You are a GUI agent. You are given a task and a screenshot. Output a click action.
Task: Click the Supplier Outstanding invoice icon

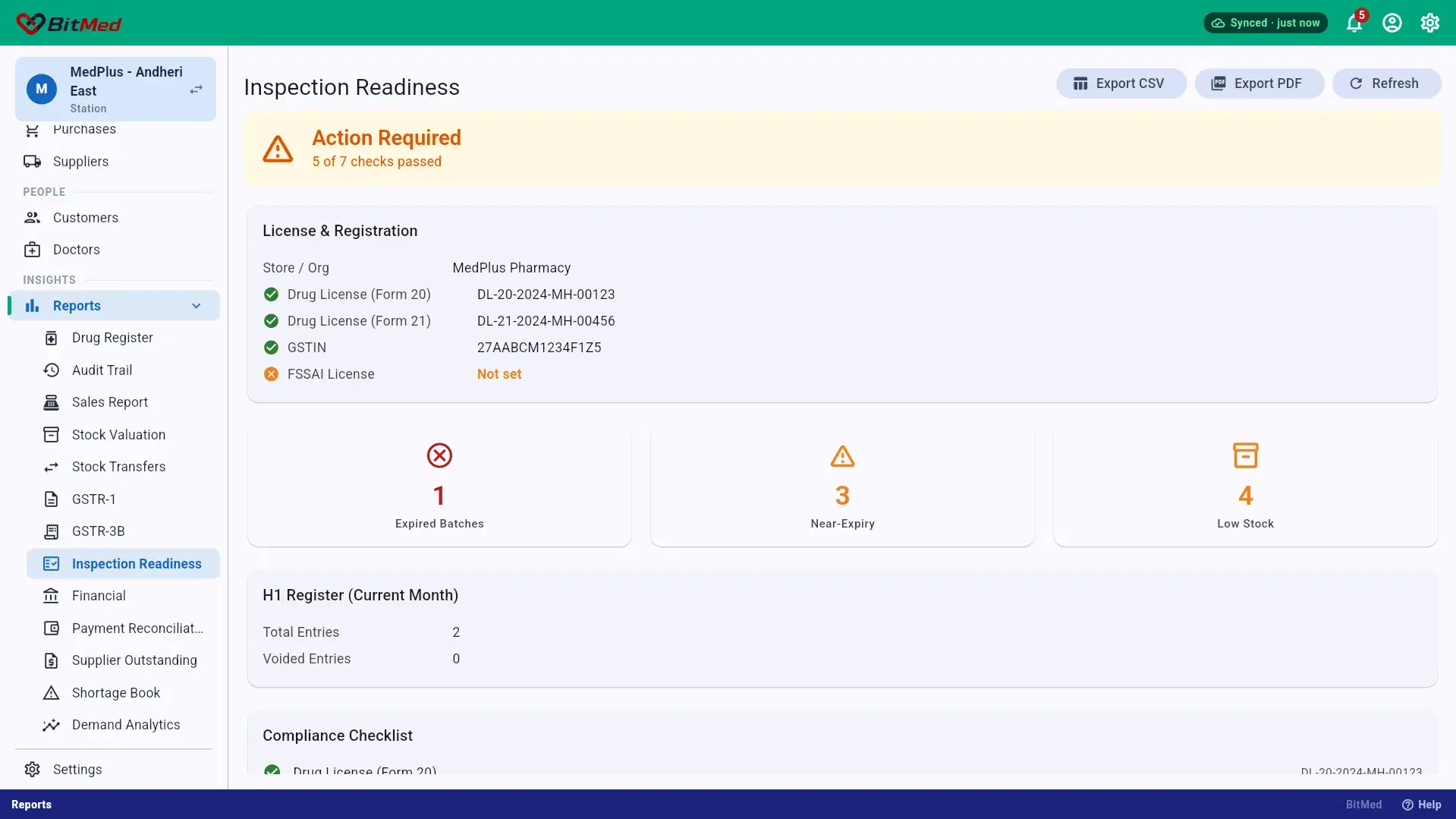click(51, 660)
